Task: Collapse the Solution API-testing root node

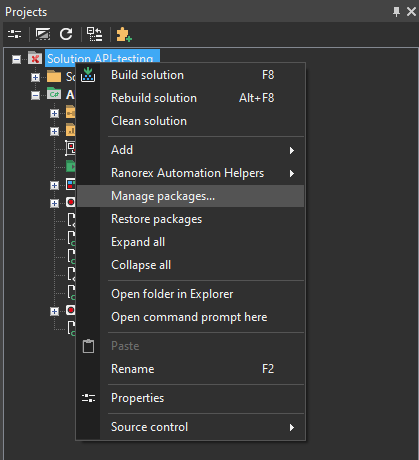Action: point(16,59)
